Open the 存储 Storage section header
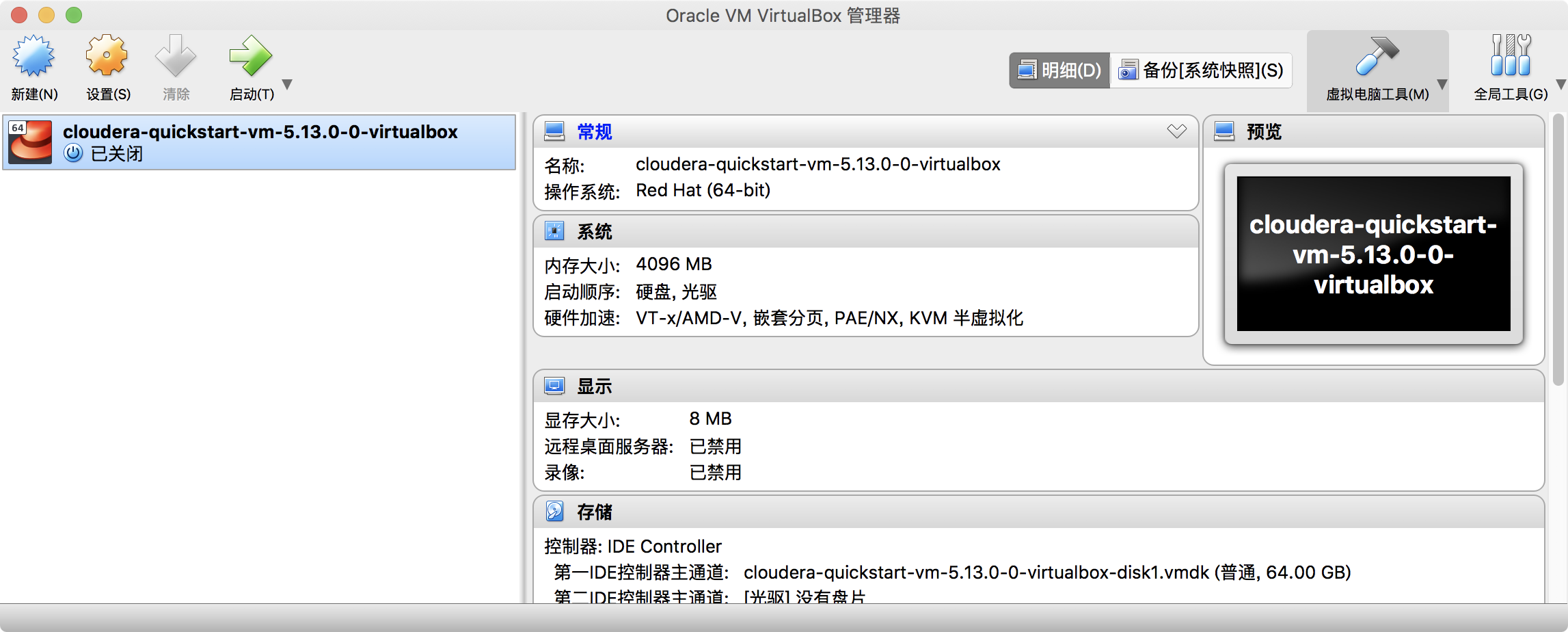Screen dimensions: 1568x632 [594, 512]
